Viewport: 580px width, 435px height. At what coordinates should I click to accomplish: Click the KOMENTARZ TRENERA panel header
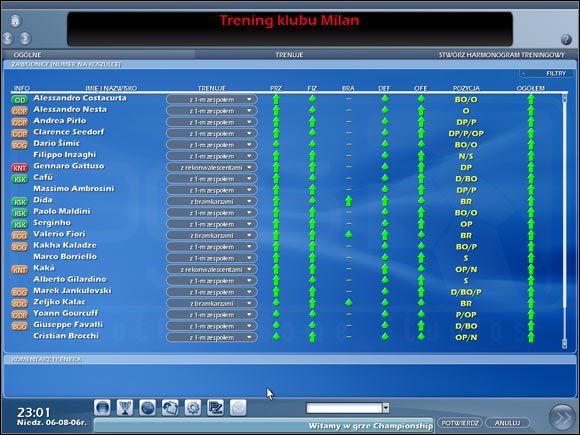[x=46, y=359]
